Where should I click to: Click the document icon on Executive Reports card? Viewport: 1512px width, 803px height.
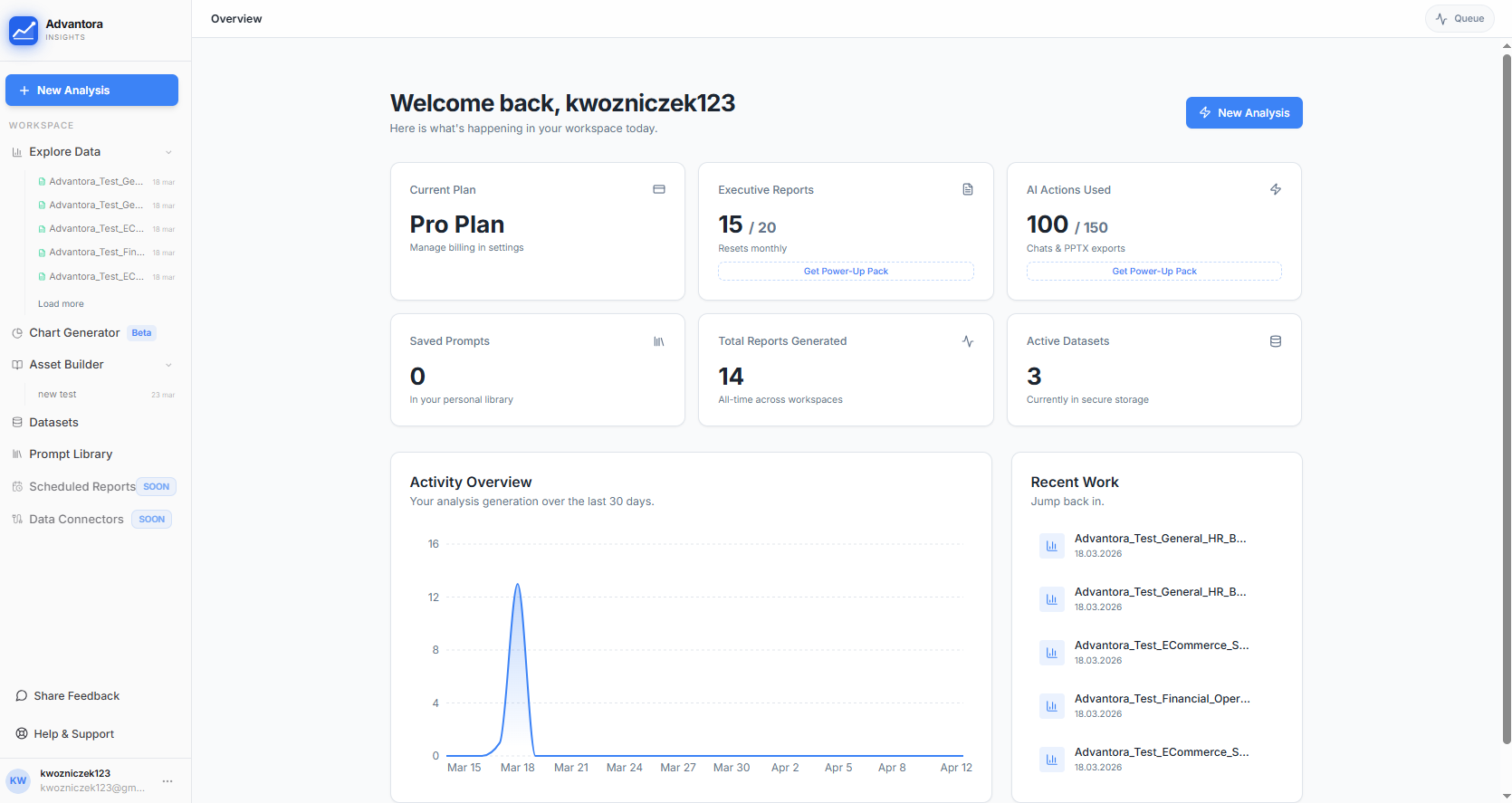[x=968, y=189]
